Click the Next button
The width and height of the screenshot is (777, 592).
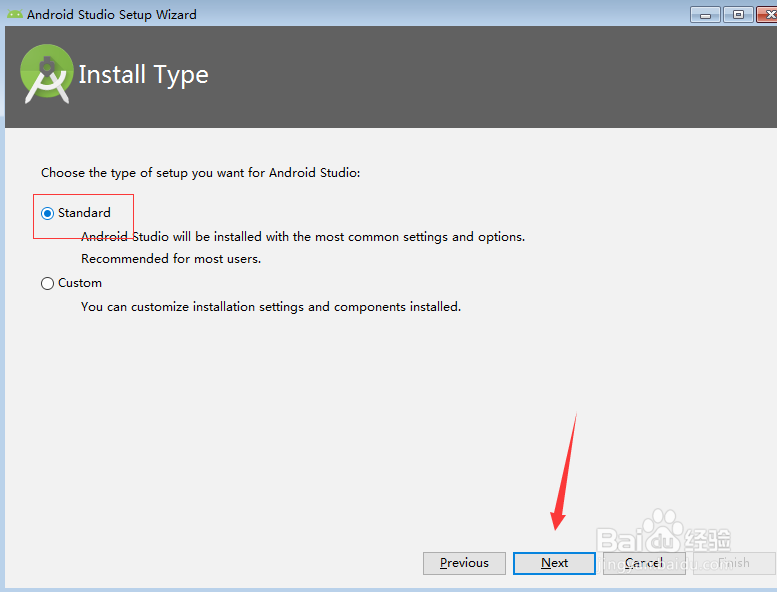(x=554, y=563)
